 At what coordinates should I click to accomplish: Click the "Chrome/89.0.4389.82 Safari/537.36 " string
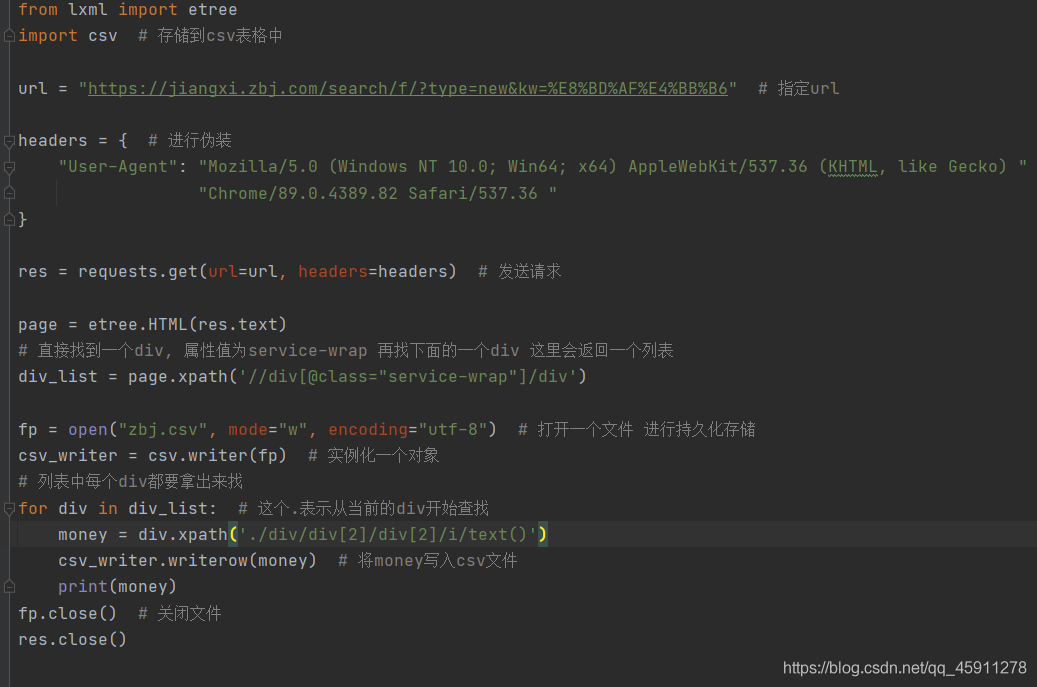[378, 193]
